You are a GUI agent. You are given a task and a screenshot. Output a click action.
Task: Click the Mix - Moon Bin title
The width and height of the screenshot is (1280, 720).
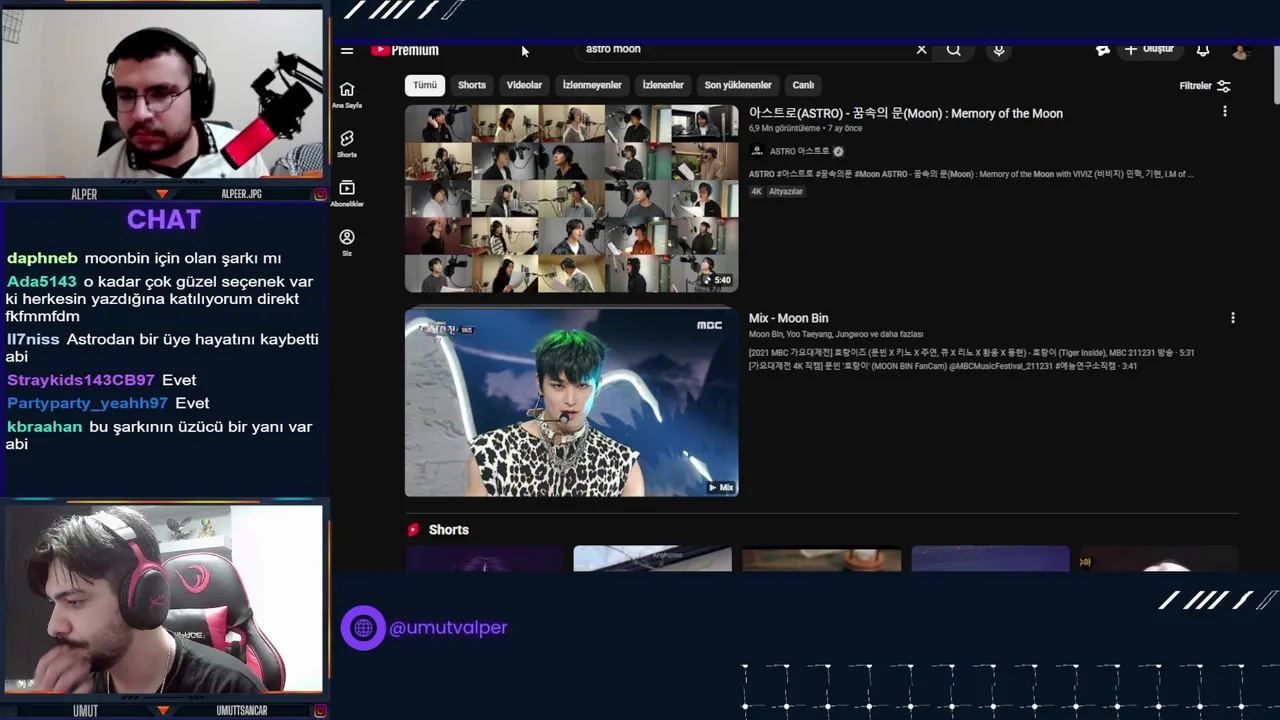point(789,318)
